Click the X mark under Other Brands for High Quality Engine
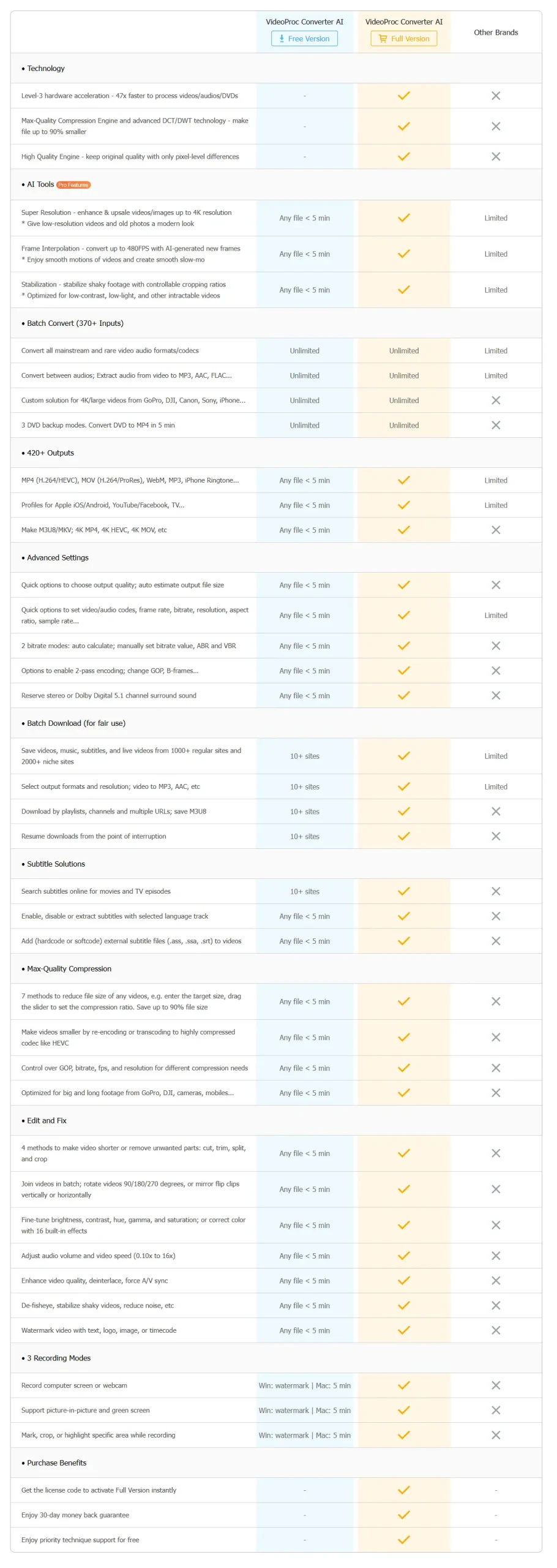This screenshot has width=557, height=1568. (495, 156)
